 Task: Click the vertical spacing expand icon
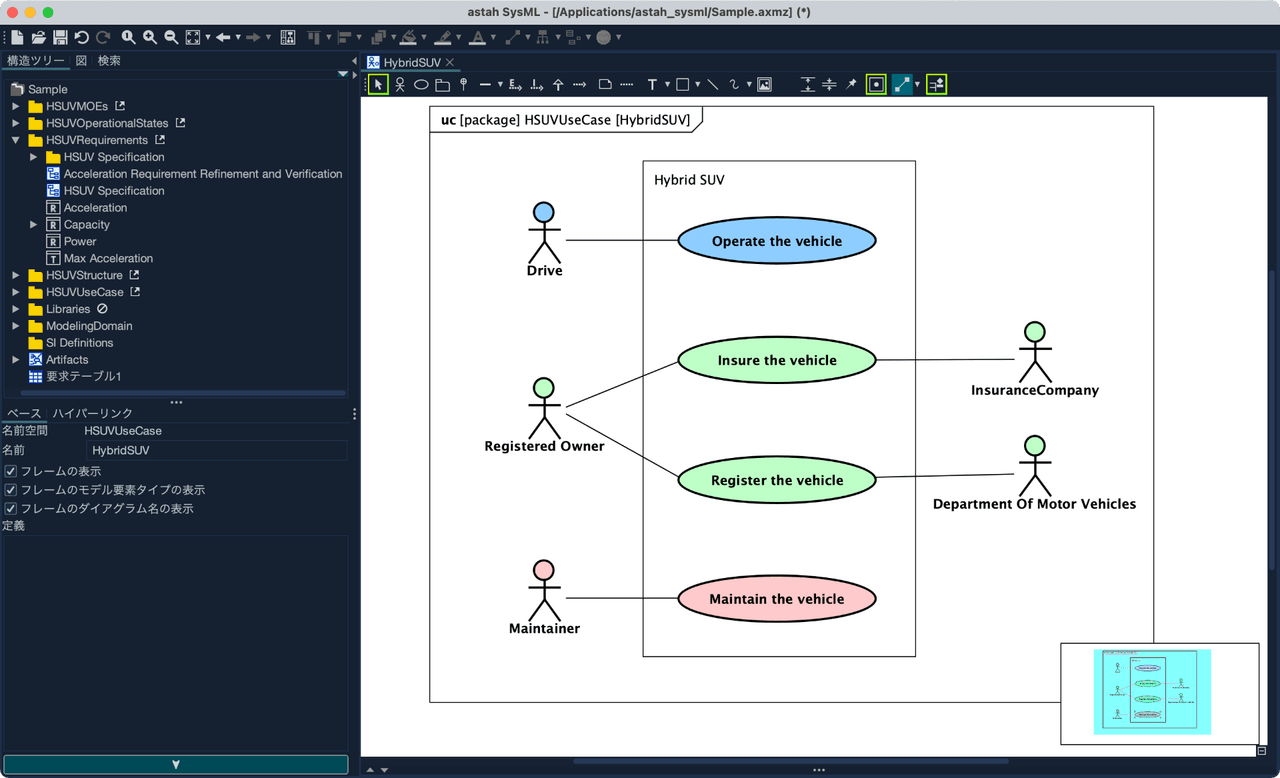click(808, 85)
